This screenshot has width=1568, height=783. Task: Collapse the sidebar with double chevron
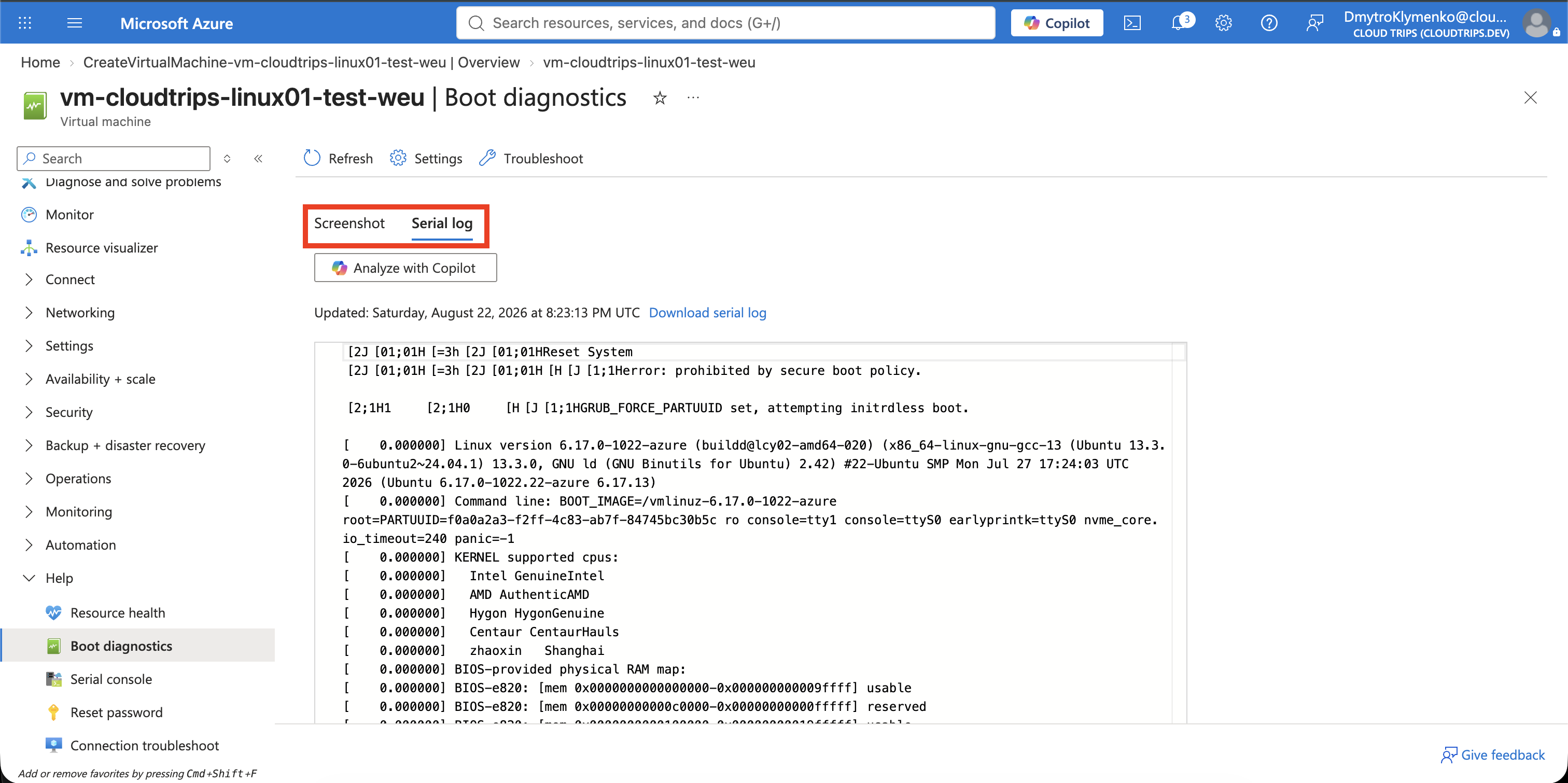click(258, 158)
